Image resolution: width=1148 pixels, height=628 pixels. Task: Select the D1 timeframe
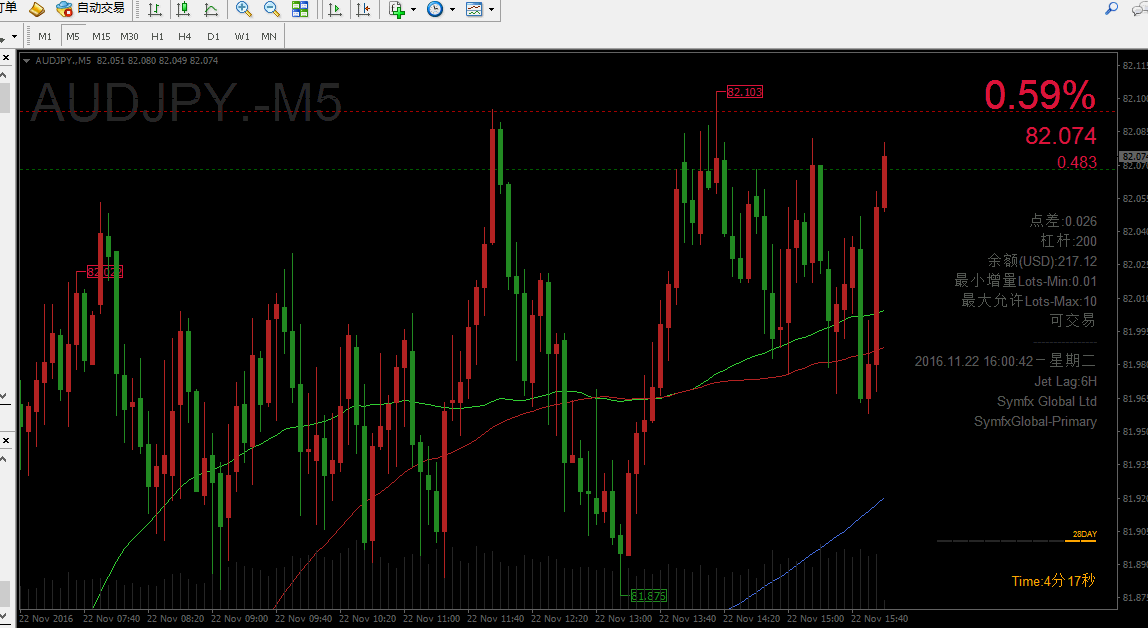pyautogui.click(x=213, y=36)
